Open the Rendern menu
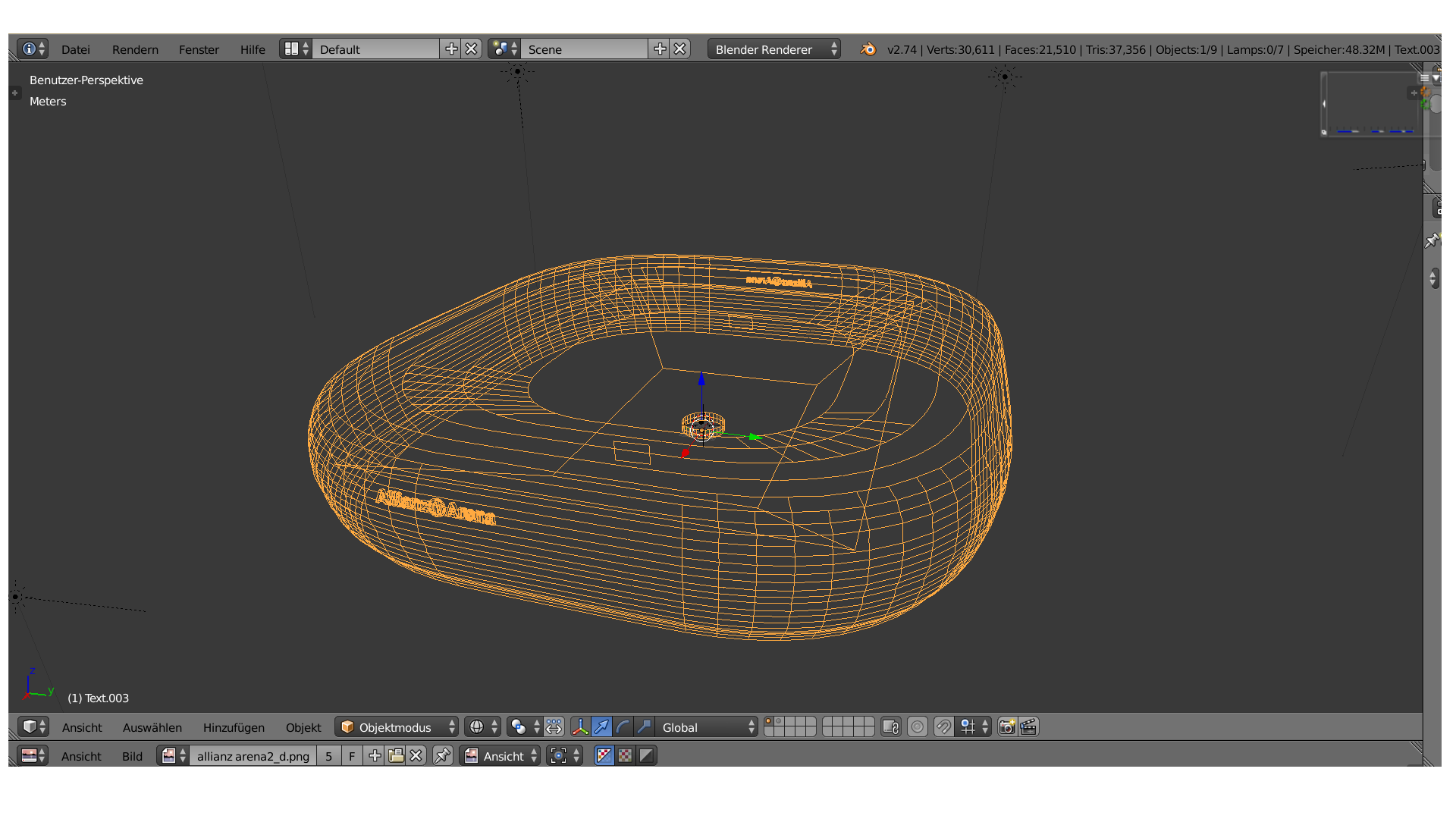This screenshot has width=1456, height=819. point(135,49)
